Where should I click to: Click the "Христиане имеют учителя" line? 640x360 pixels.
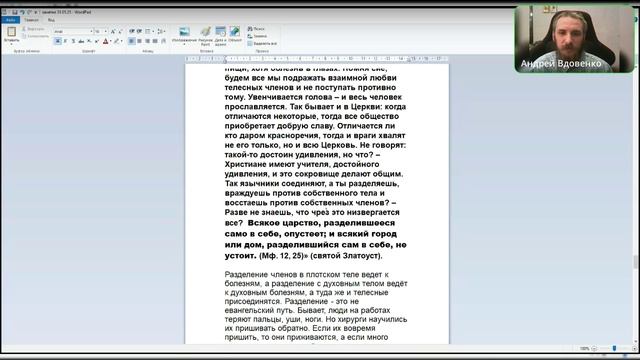(x=302, y=164)
